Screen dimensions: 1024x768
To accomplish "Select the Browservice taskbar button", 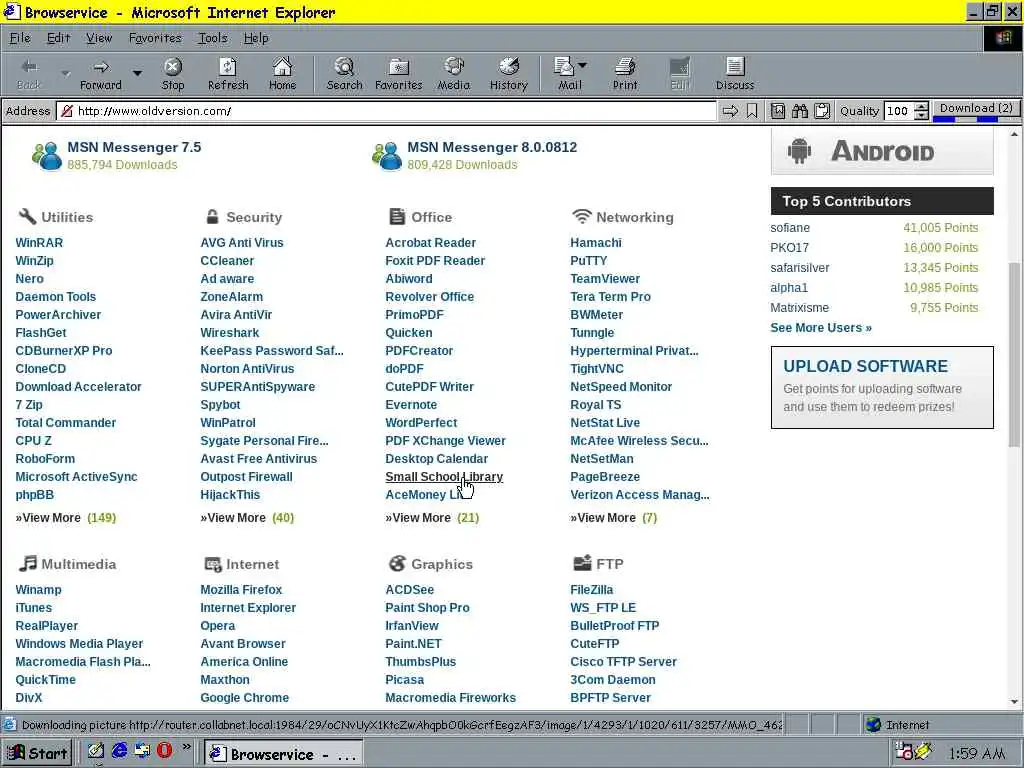I will [x=283, y=754].
